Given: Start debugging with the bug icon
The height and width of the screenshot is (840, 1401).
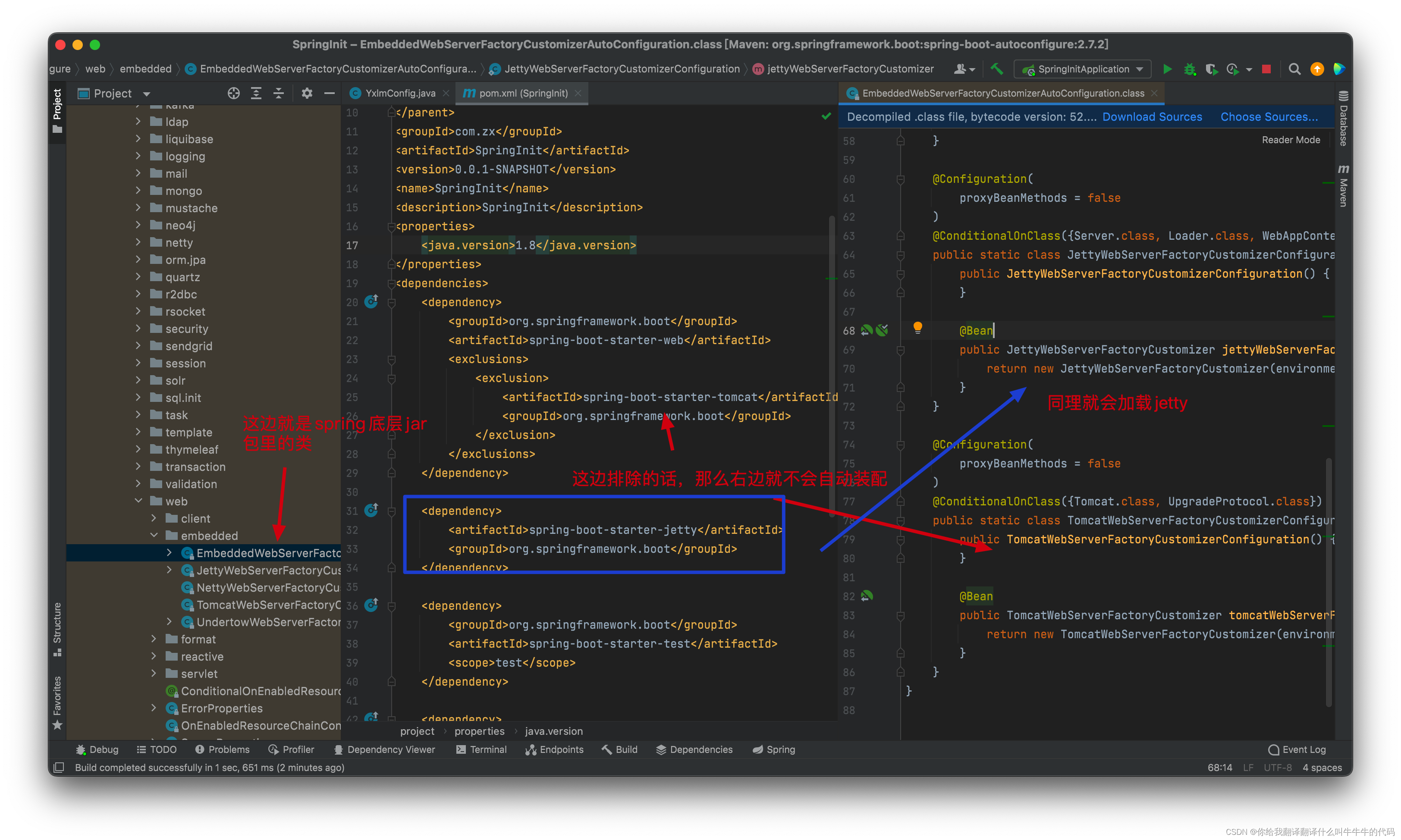Looking at the screenshot, I should pos(1189,69).
